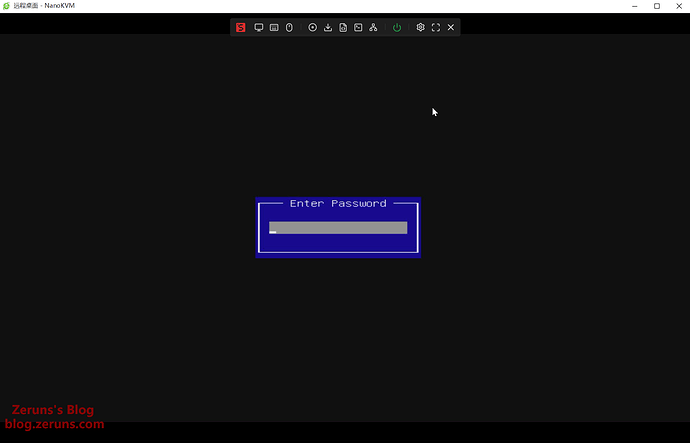The height and width of the screenshot is (445, 690).
Task: Open the script file icon
Action: [x=343, y=28]
